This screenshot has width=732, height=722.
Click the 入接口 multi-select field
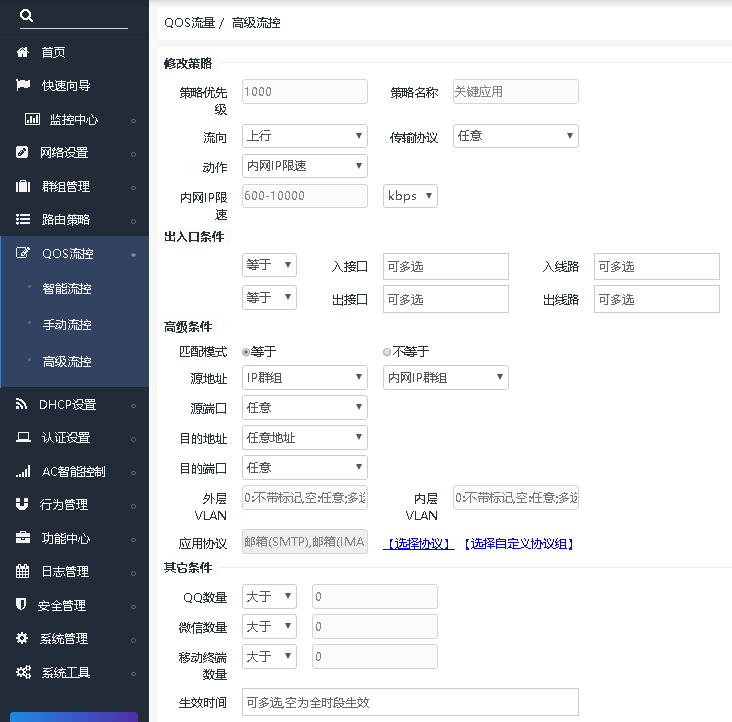446,266
